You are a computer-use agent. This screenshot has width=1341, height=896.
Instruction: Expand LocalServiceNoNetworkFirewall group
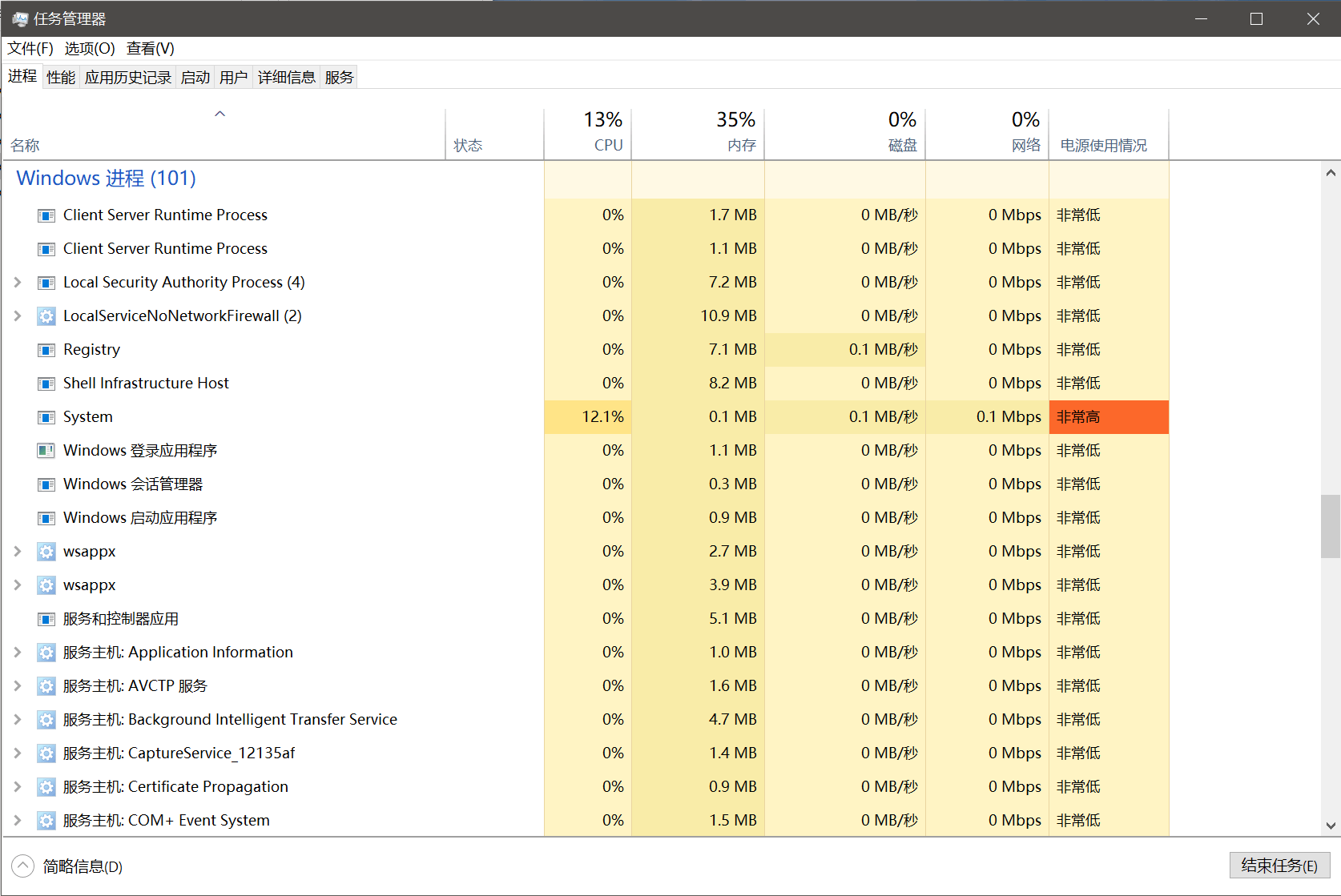pos(18,316)
